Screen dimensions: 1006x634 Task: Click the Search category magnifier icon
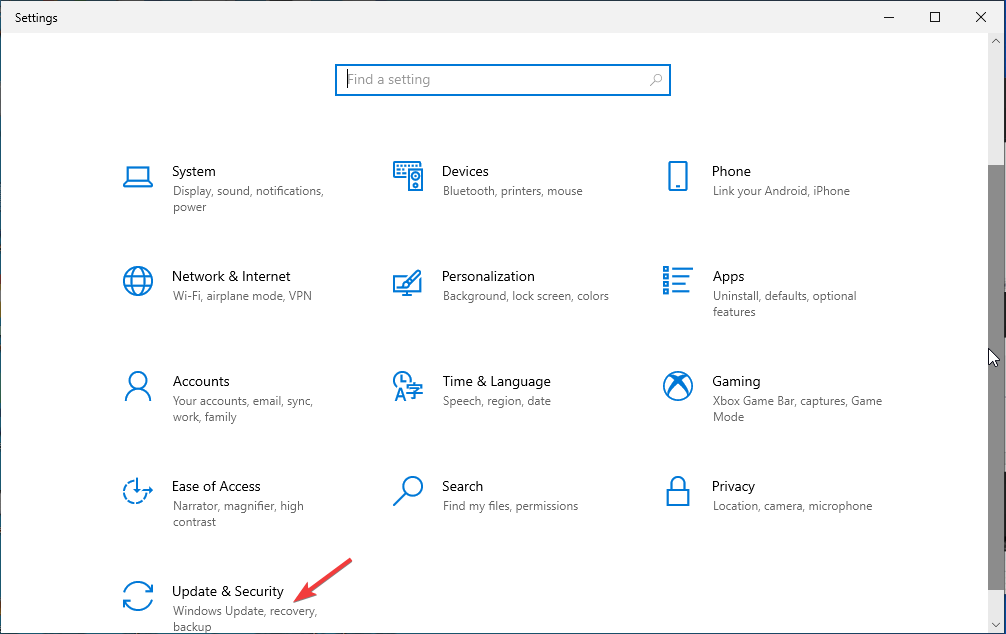(408, 491)
